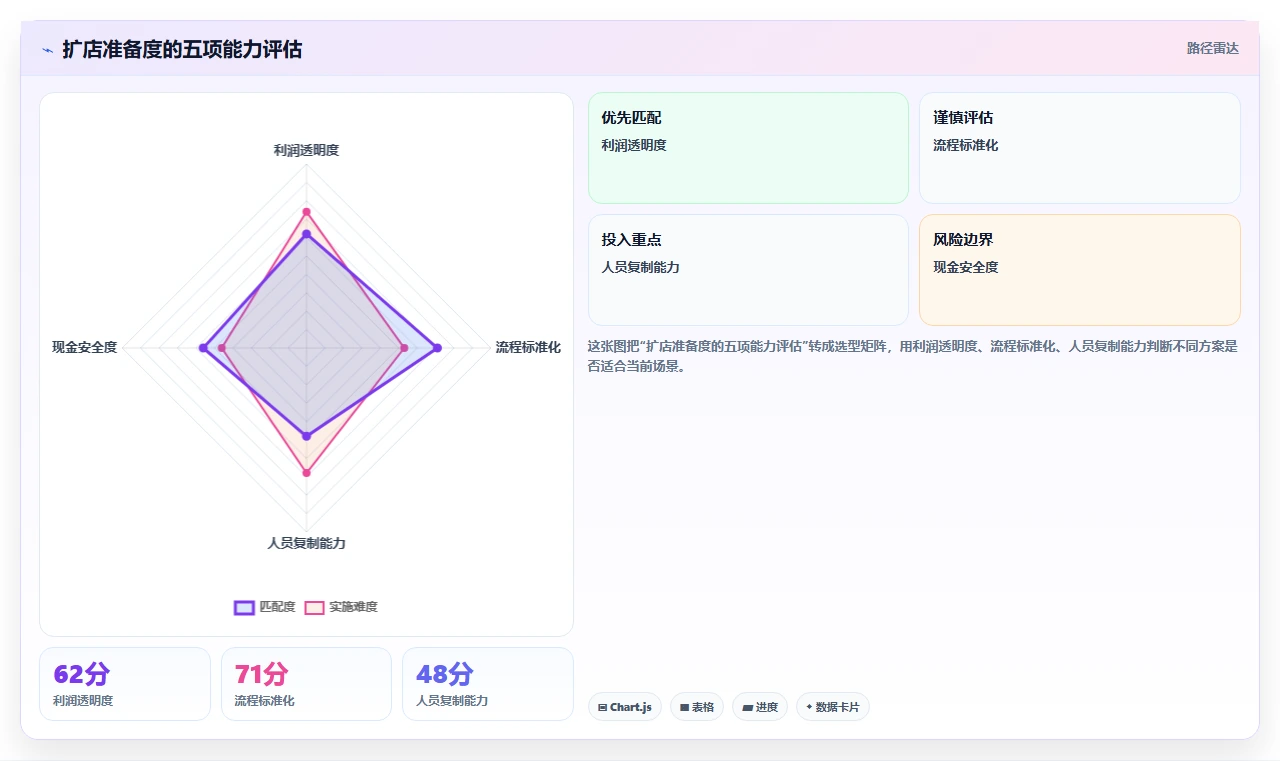Select the 表格 tag chip
Image resolution: width=1280 pixels, height=761 pixels.
click(697, 707)
